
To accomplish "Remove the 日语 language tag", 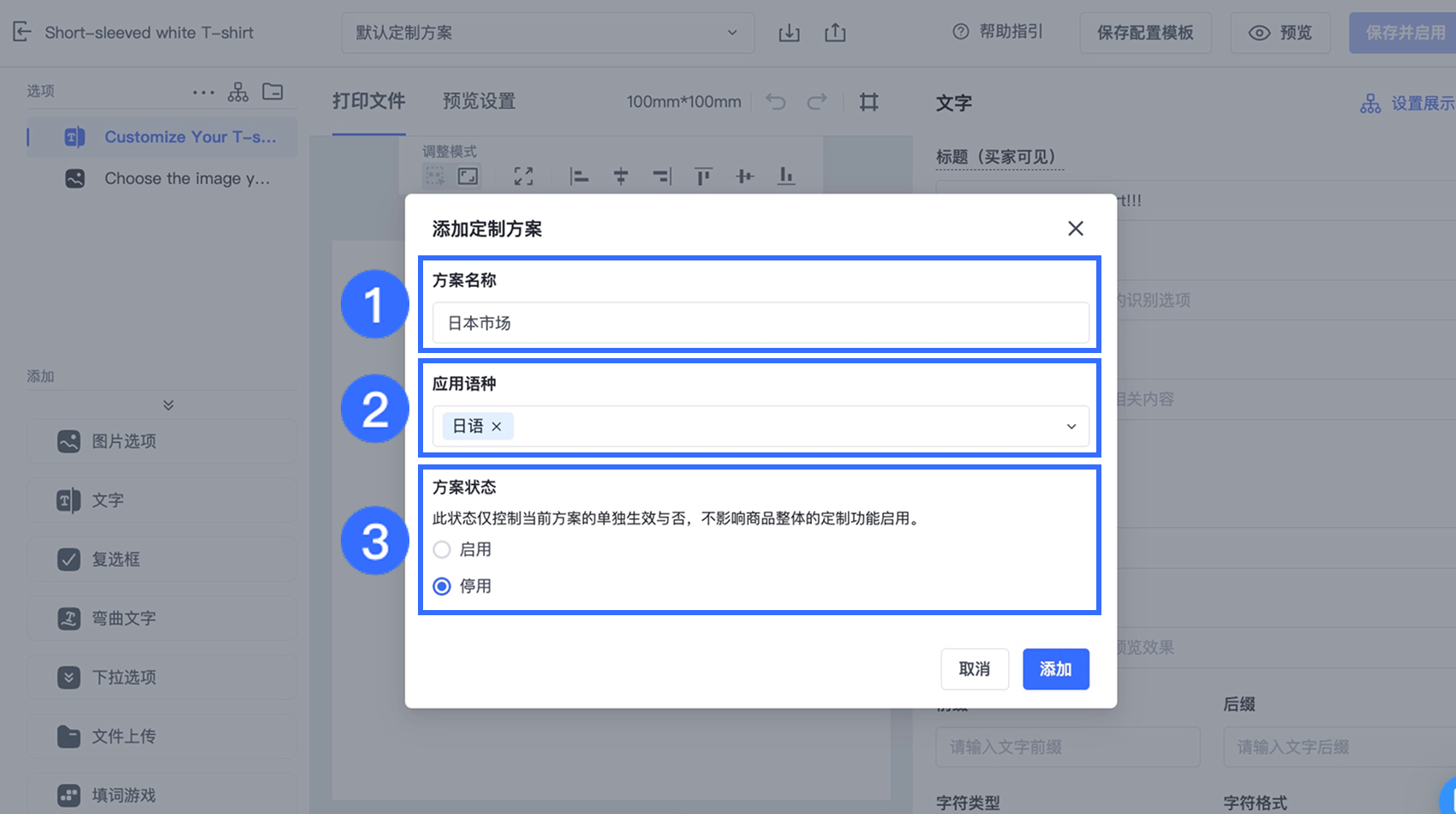I will 497,427.
